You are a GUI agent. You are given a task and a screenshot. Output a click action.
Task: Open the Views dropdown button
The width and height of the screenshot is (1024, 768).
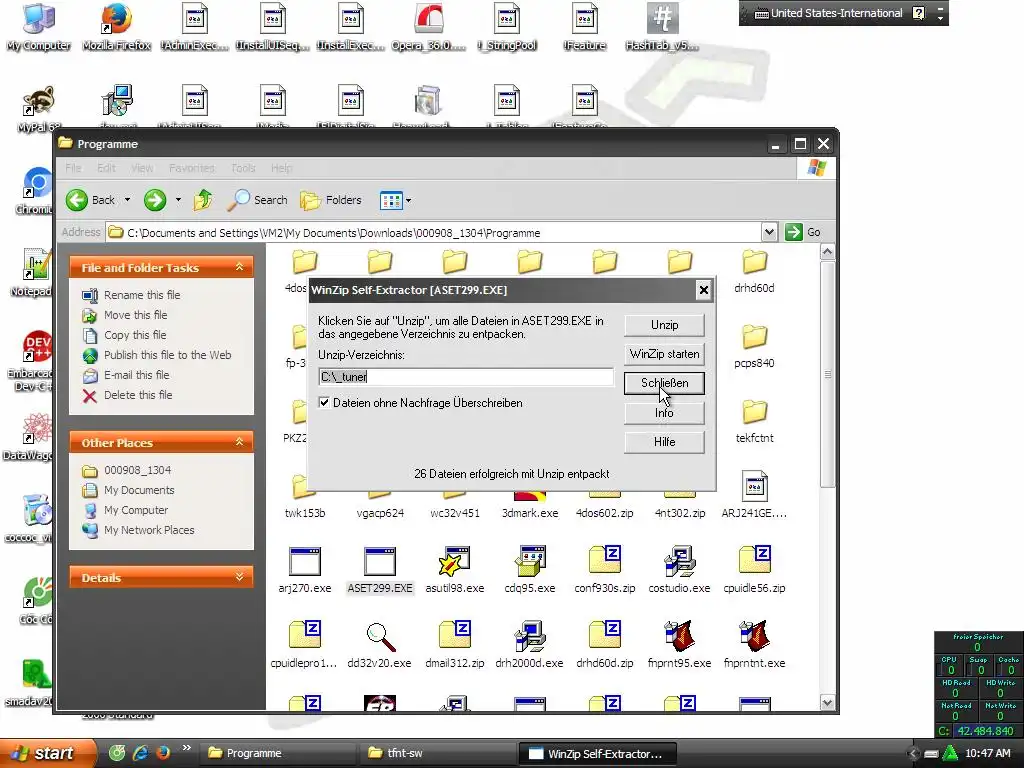click(x=396, y=200)
